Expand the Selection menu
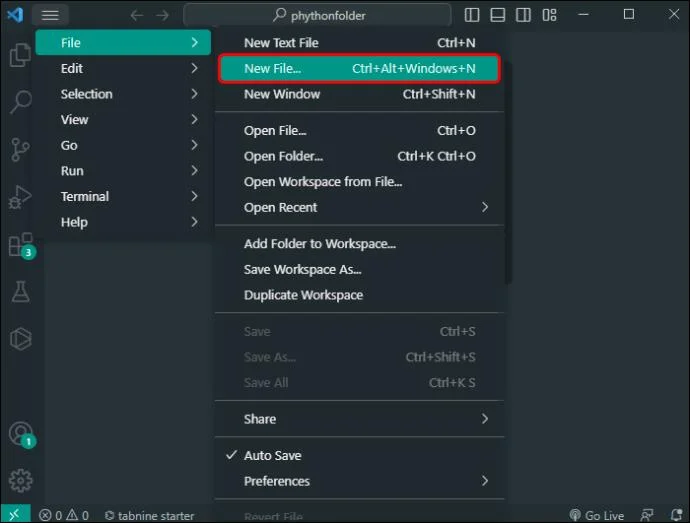This screenshot has height=523, width=690. click(x=123, y=94)
